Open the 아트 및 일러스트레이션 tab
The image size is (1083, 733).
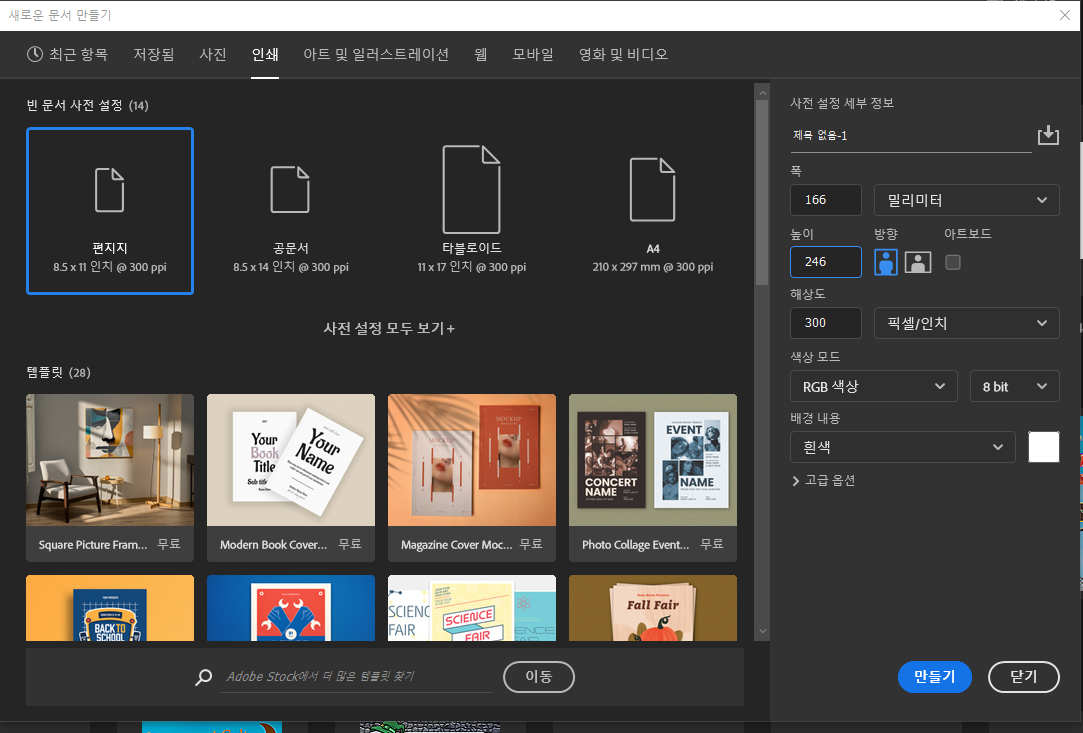pos(376,54)
